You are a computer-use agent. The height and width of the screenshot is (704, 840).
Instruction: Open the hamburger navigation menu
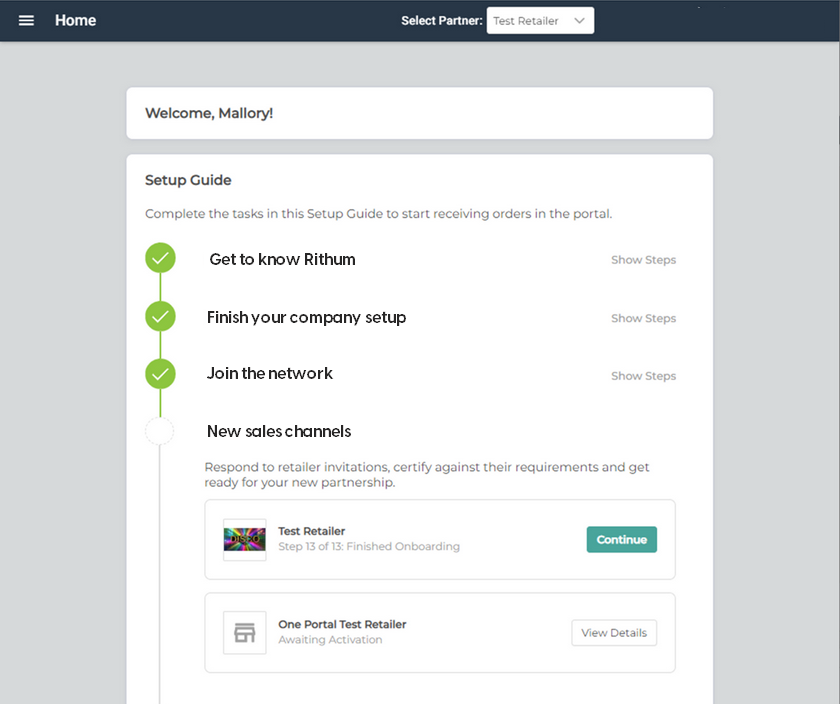(26, 21)
